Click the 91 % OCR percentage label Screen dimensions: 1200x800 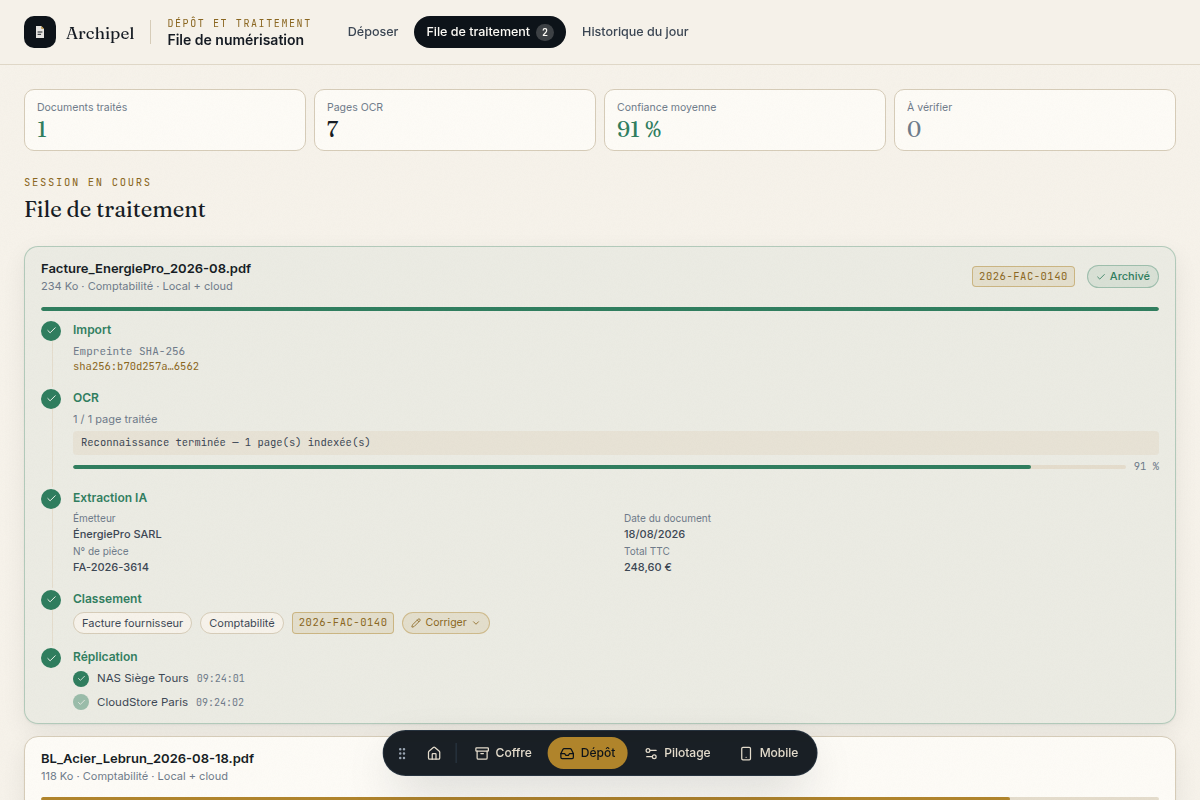[1146, 467]
